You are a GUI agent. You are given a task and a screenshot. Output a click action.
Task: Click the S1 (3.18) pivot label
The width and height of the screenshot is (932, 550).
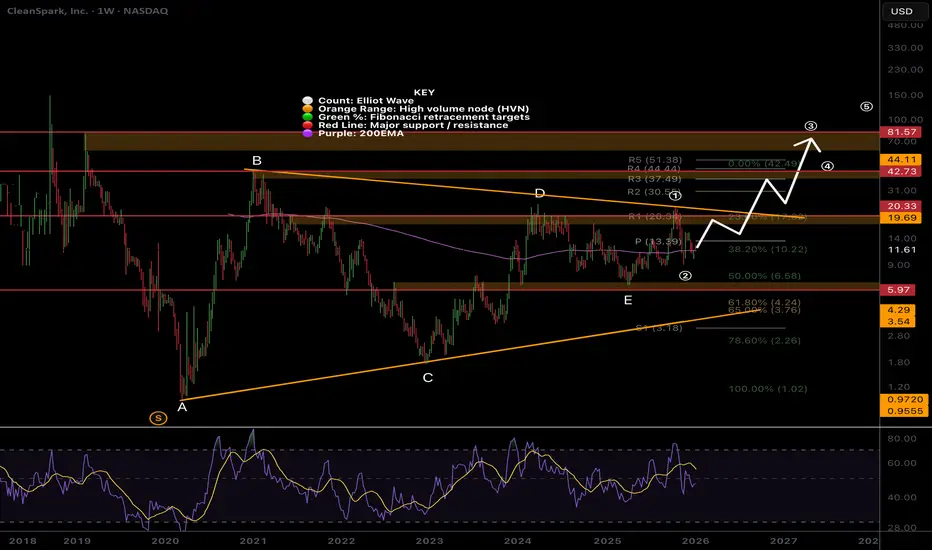[x=659, y=328]
